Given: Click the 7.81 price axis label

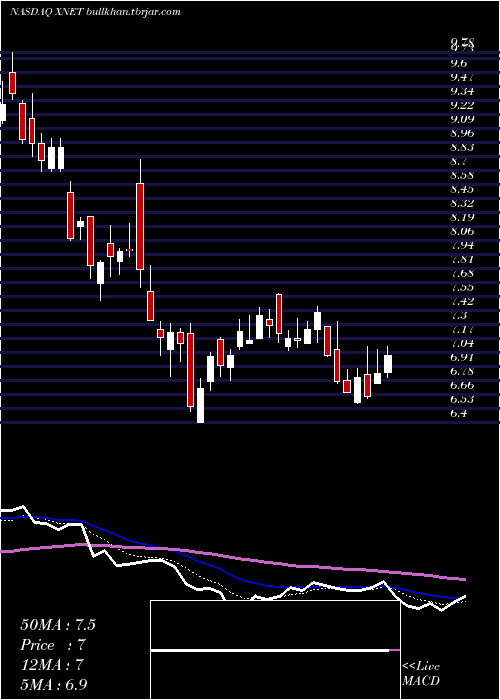Looking at the screenshot, I should 462,259.
